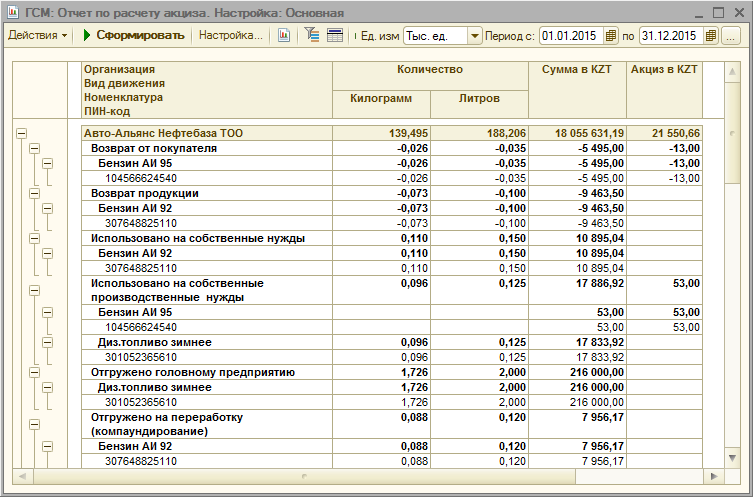Click the total liters cell 188,206

pyautogui.click(x=479, y=133)
